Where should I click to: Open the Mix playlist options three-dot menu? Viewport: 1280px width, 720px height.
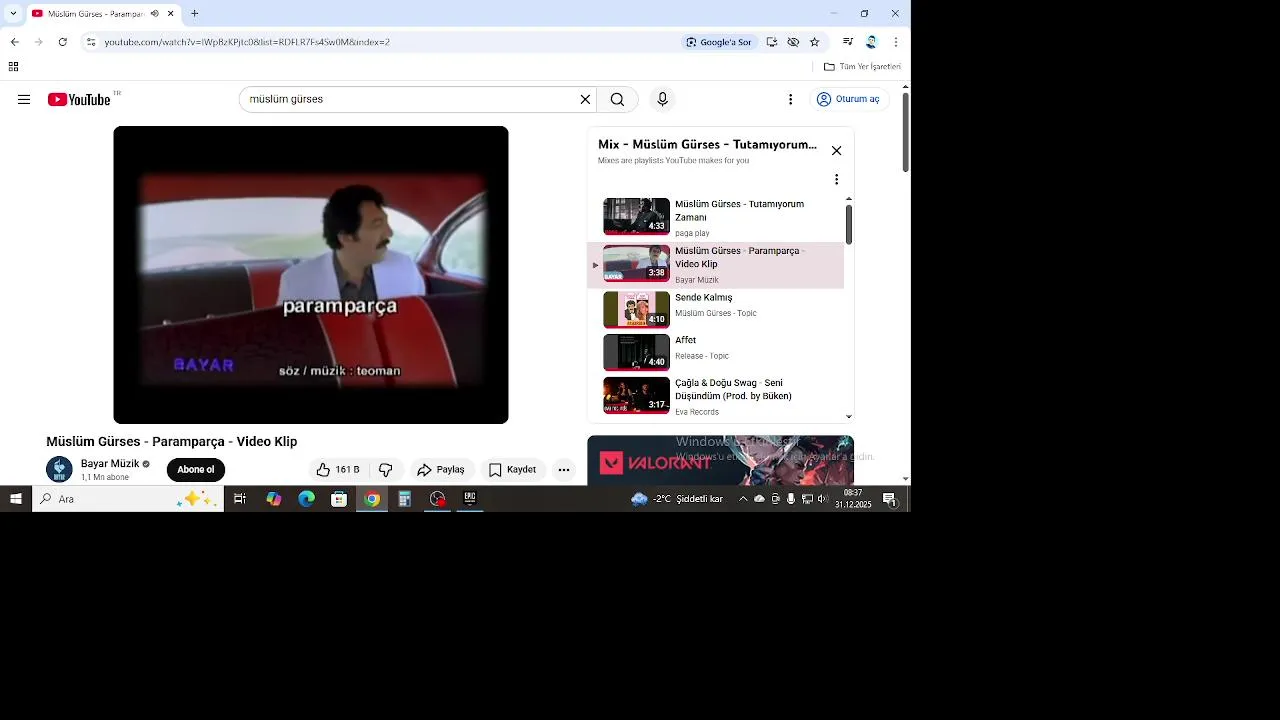836,180
